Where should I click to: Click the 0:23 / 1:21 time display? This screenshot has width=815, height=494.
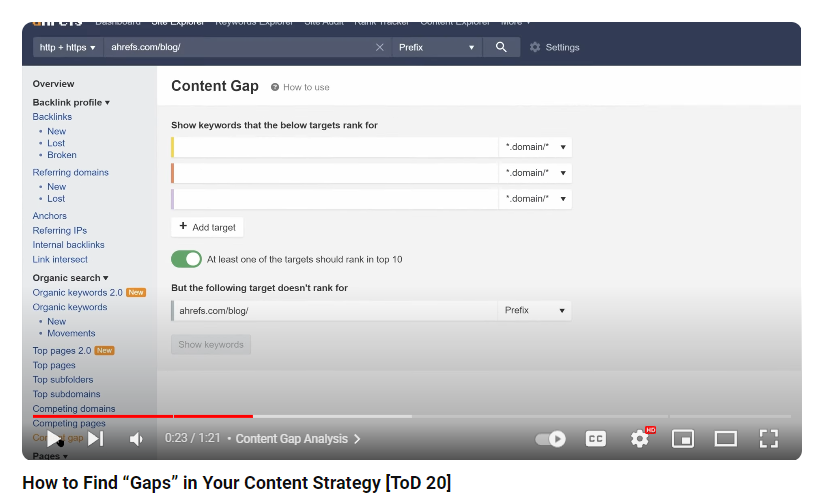click(193, 438)
